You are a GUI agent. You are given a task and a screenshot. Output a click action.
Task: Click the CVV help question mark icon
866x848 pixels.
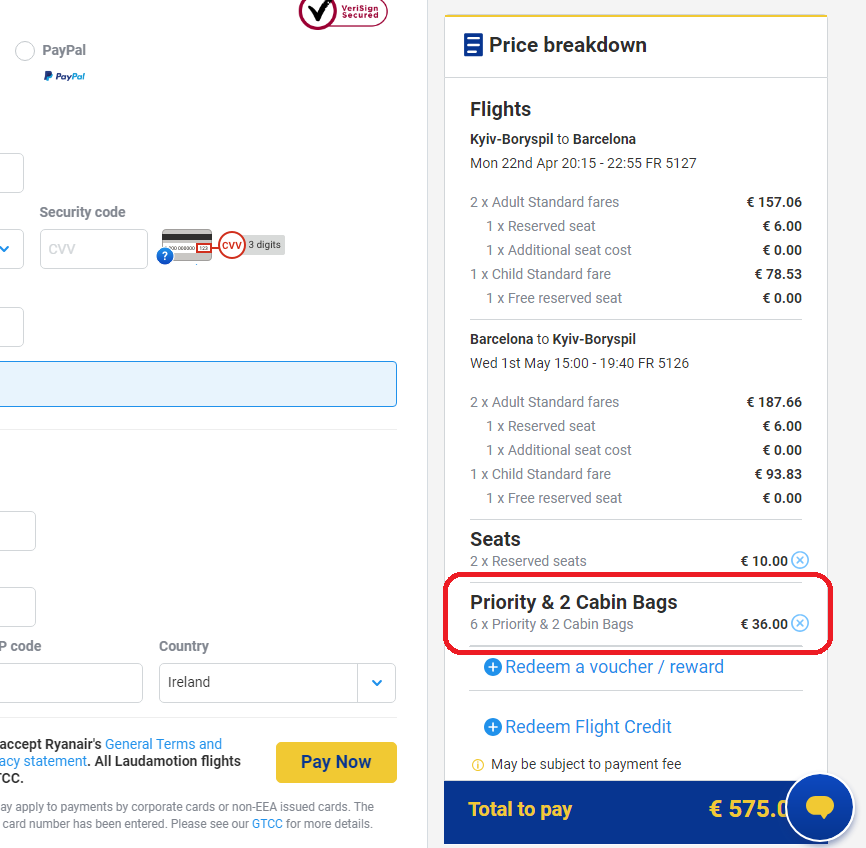click(x=165, y=256)
